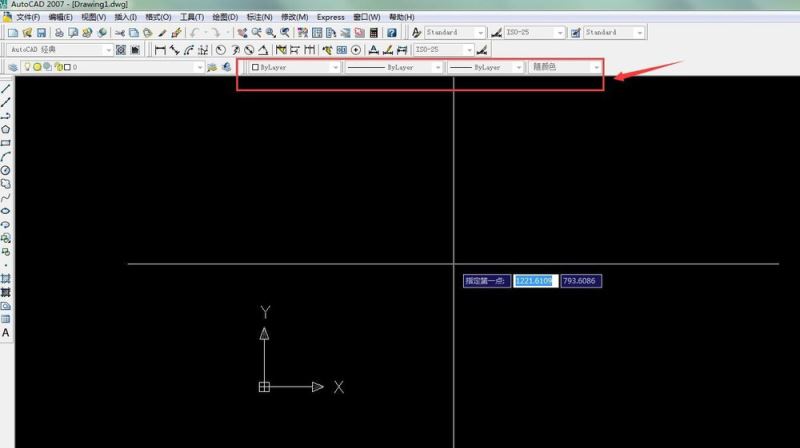Toggle layer 0 on/off light bulb
800x448 pixels.
[x=28, y=67]
